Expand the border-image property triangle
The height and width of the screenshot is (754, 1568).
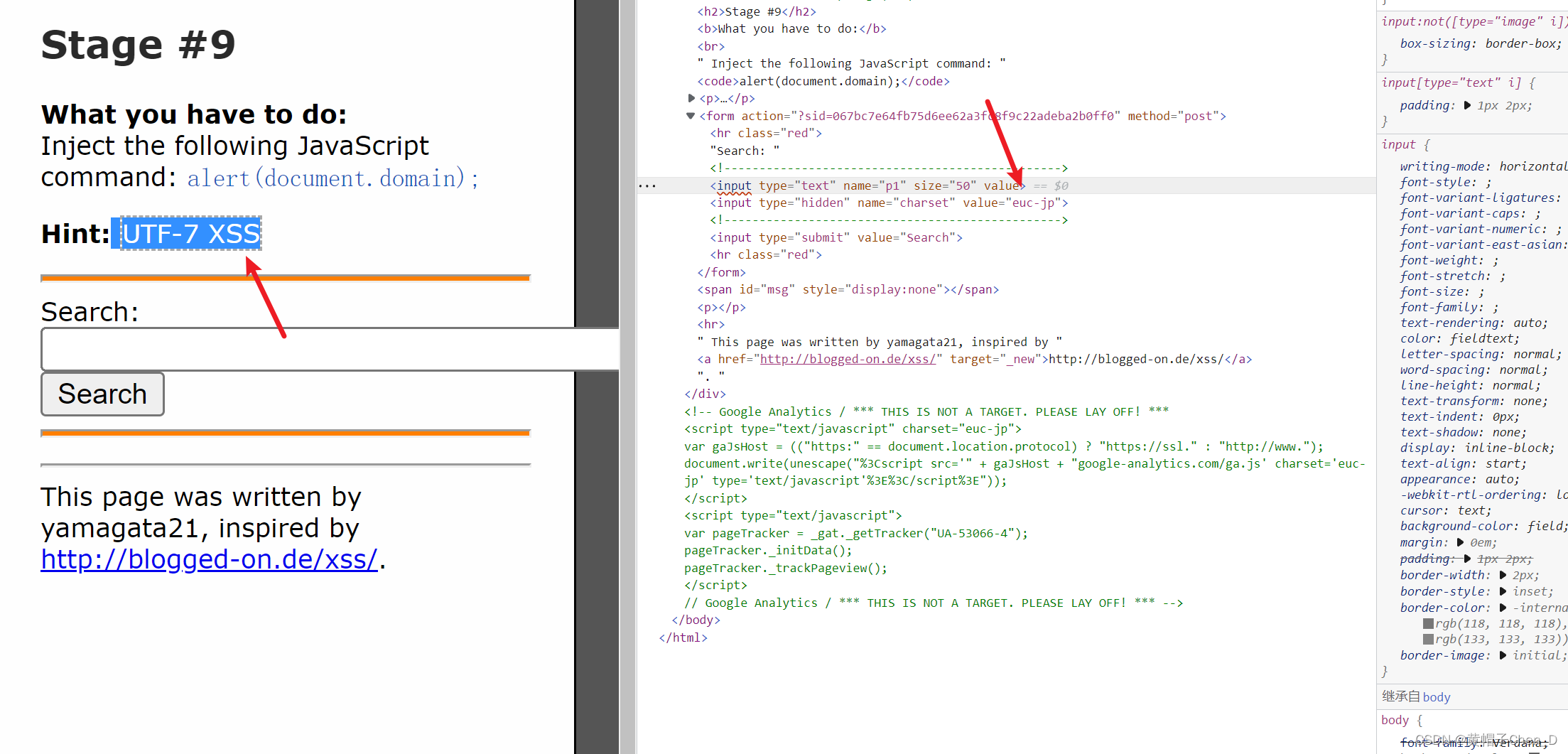coord(1503,656)
